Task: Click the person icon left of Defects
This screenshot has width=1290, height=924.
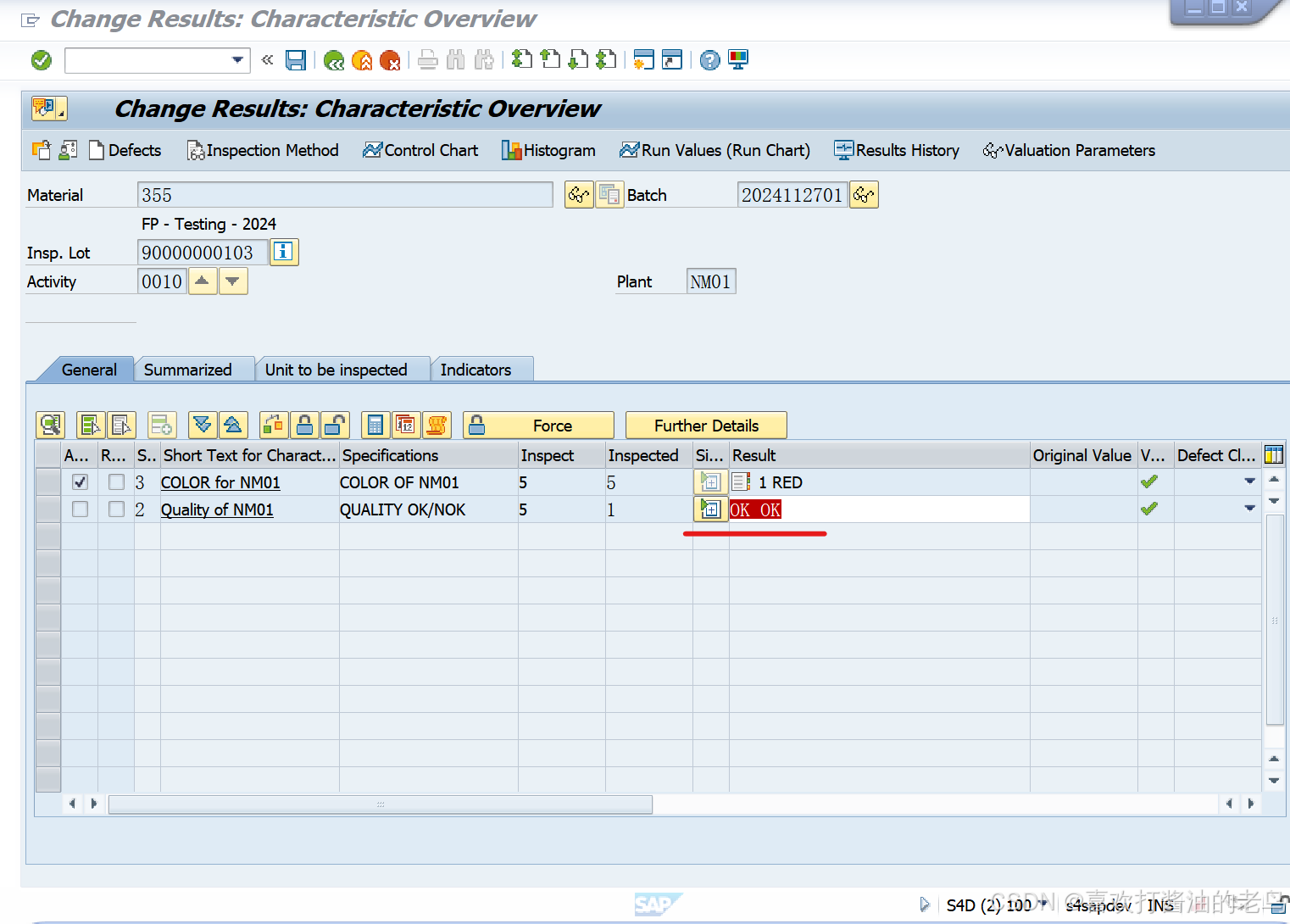Action: pos(69,150)
